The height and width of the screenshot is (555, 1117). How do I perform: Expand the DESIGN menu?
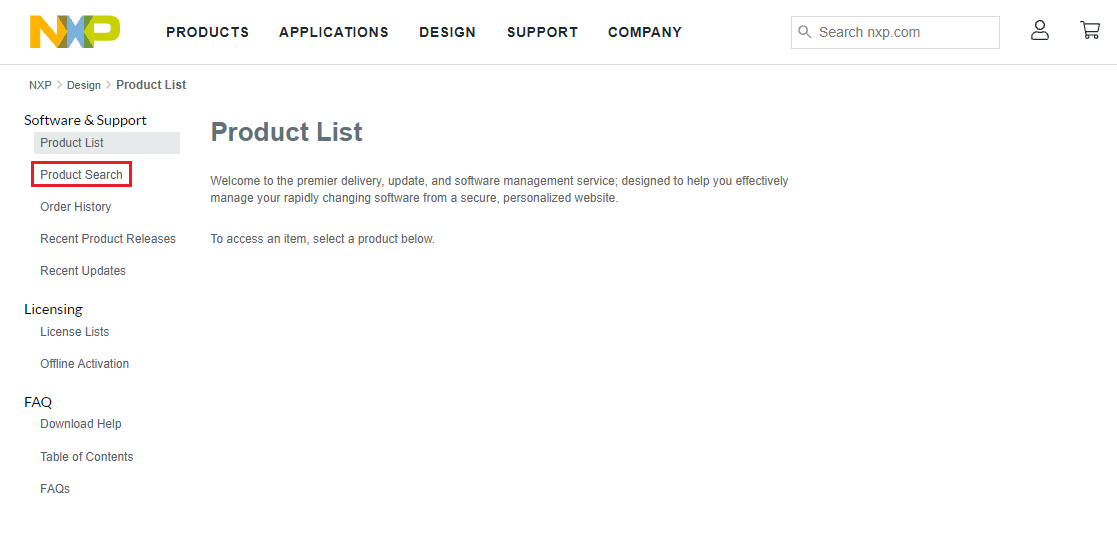coord(447,32)
